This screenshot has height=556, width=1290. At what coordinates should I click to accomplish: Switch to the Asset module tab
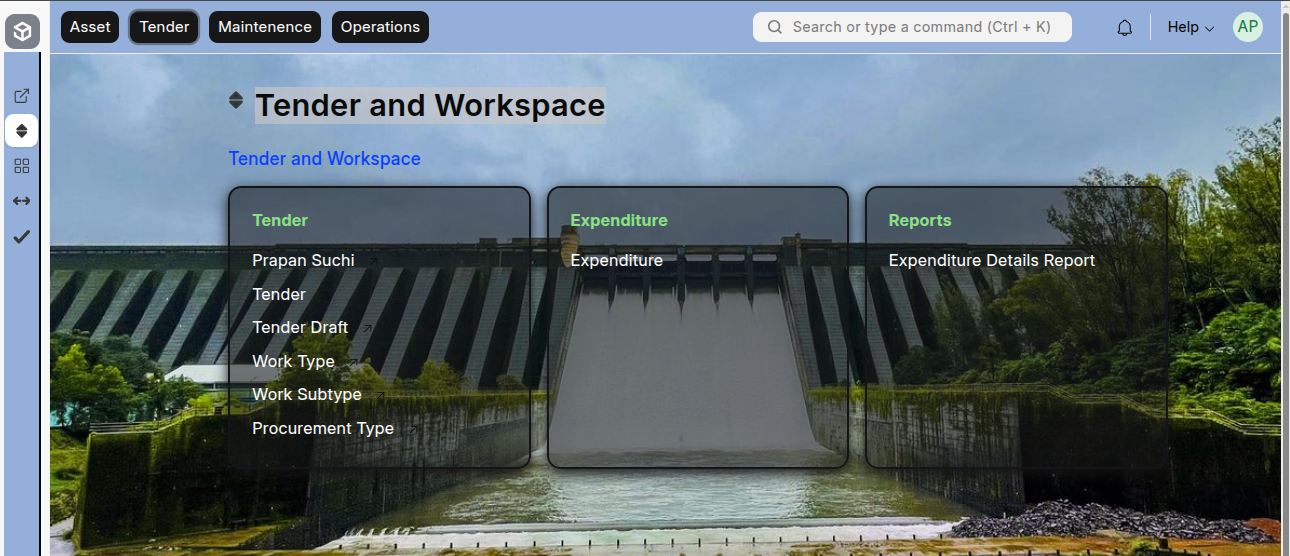(90, 27)
